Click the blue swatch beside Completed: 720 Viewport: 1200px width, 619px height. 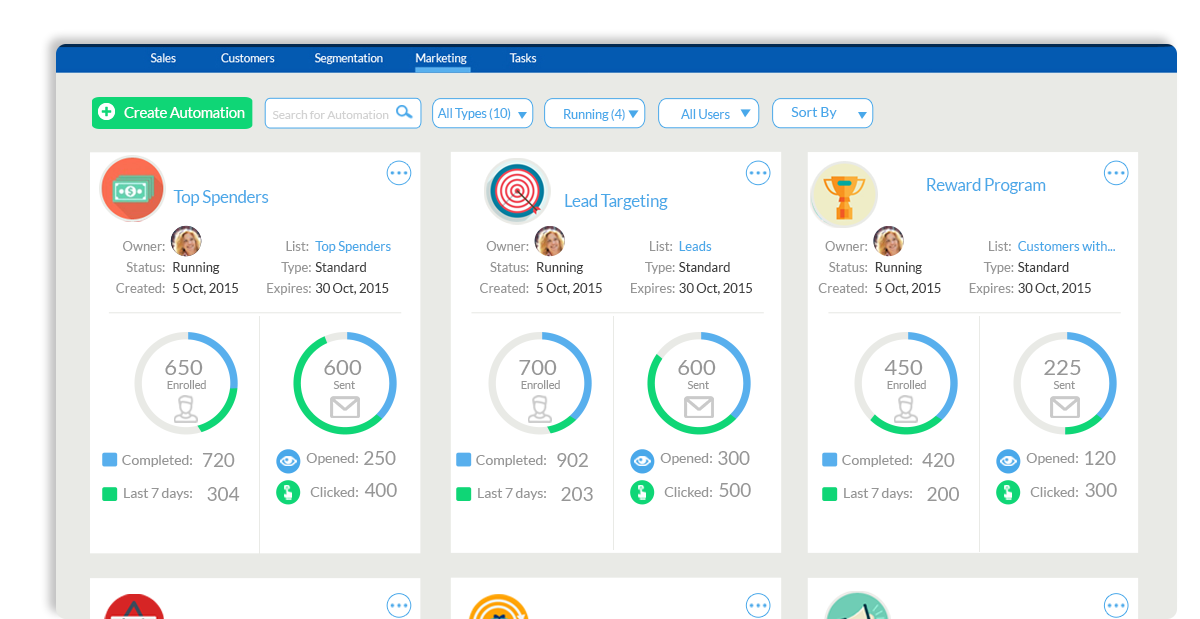click(110, 460)
